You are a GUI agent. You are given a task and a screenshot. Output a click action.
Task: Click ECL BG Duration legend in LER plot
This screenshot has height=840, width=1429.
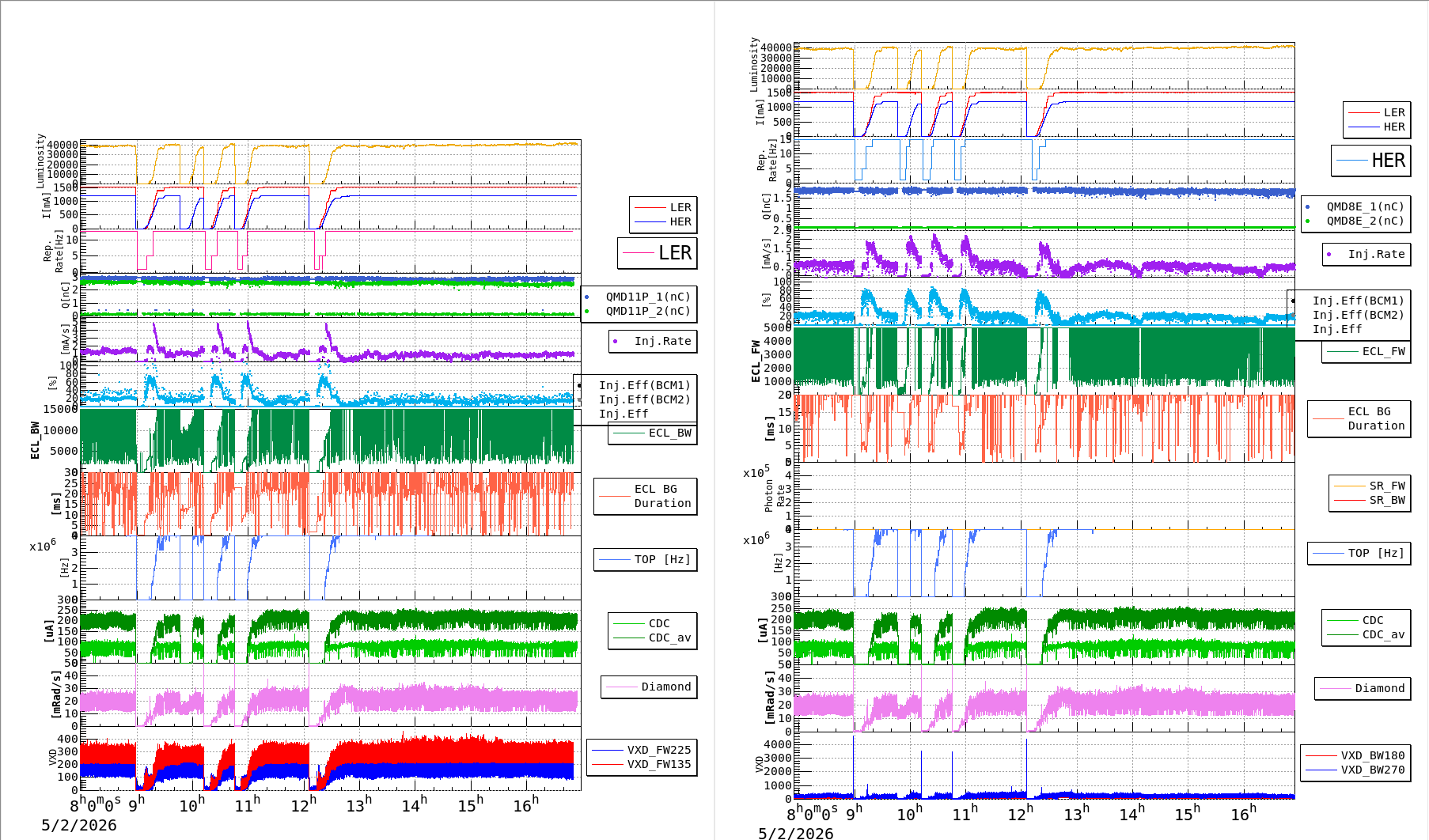point(646,496)
